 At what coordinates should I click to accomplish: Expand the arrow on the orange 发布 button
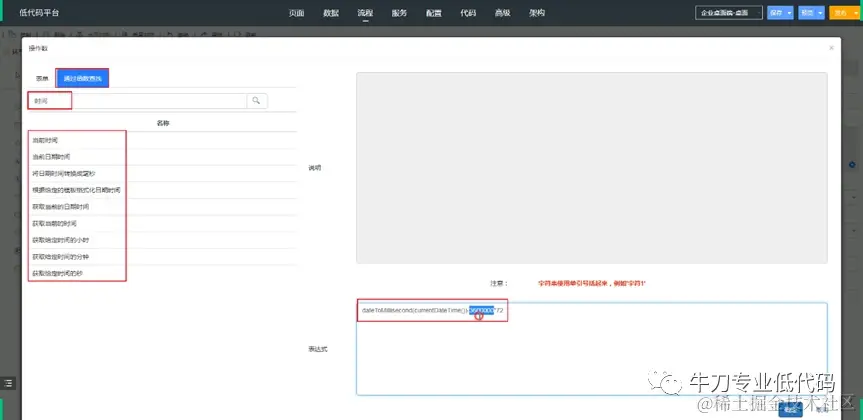coord(855,13)
